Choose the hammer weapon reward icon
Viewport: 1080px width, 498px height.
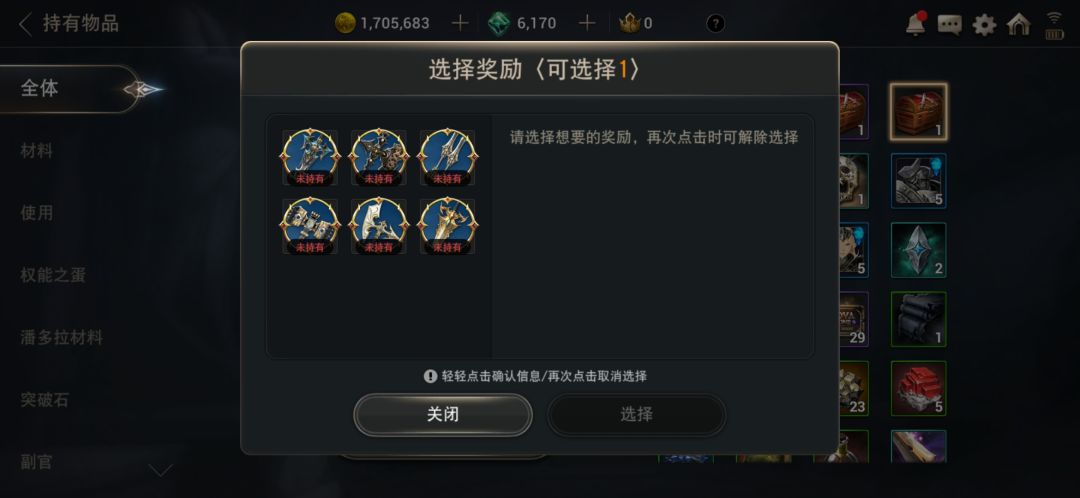coord(310,226)
